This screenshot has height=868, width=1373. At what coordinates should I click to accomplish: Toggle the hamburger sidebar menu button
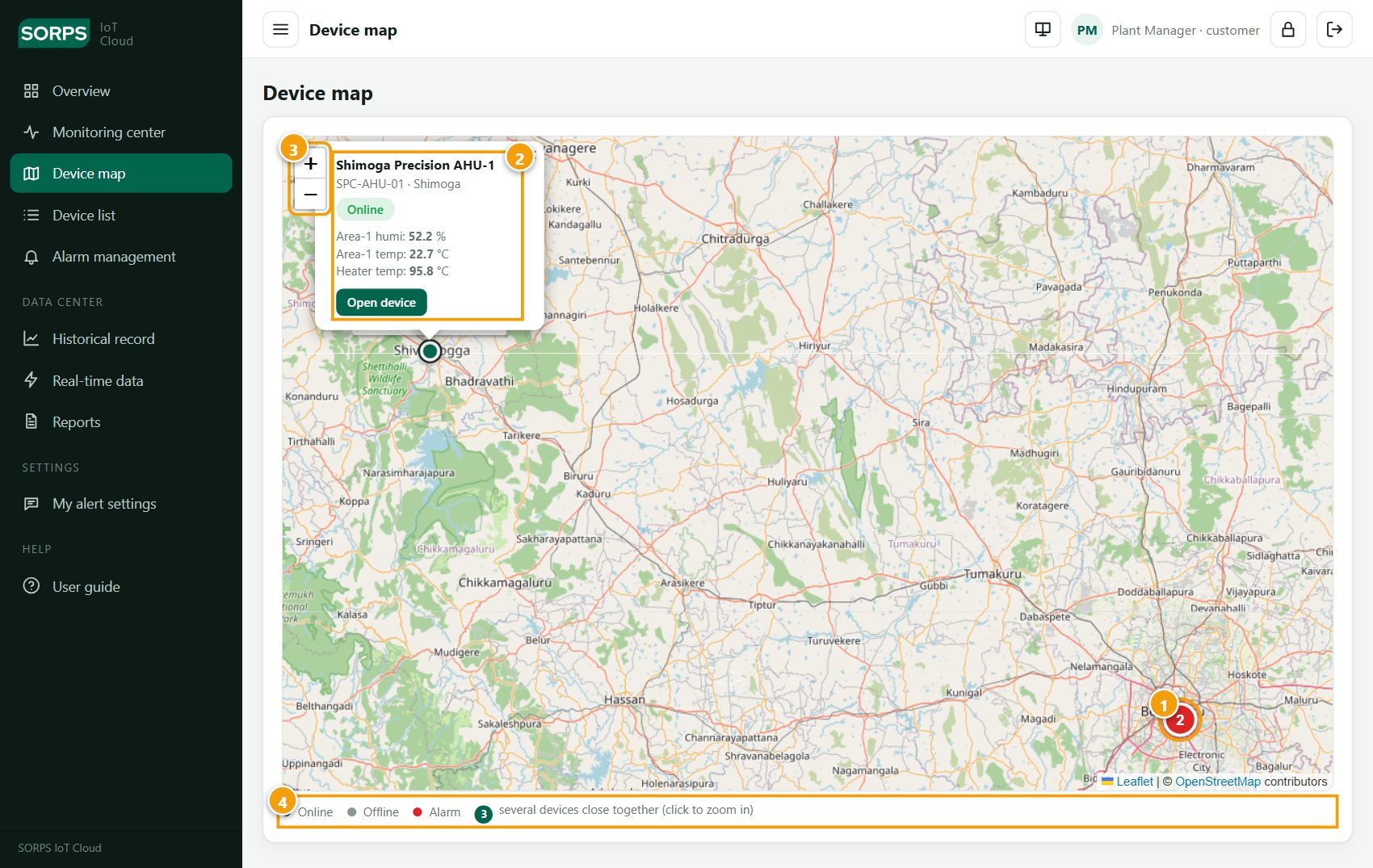pos(280,30)
